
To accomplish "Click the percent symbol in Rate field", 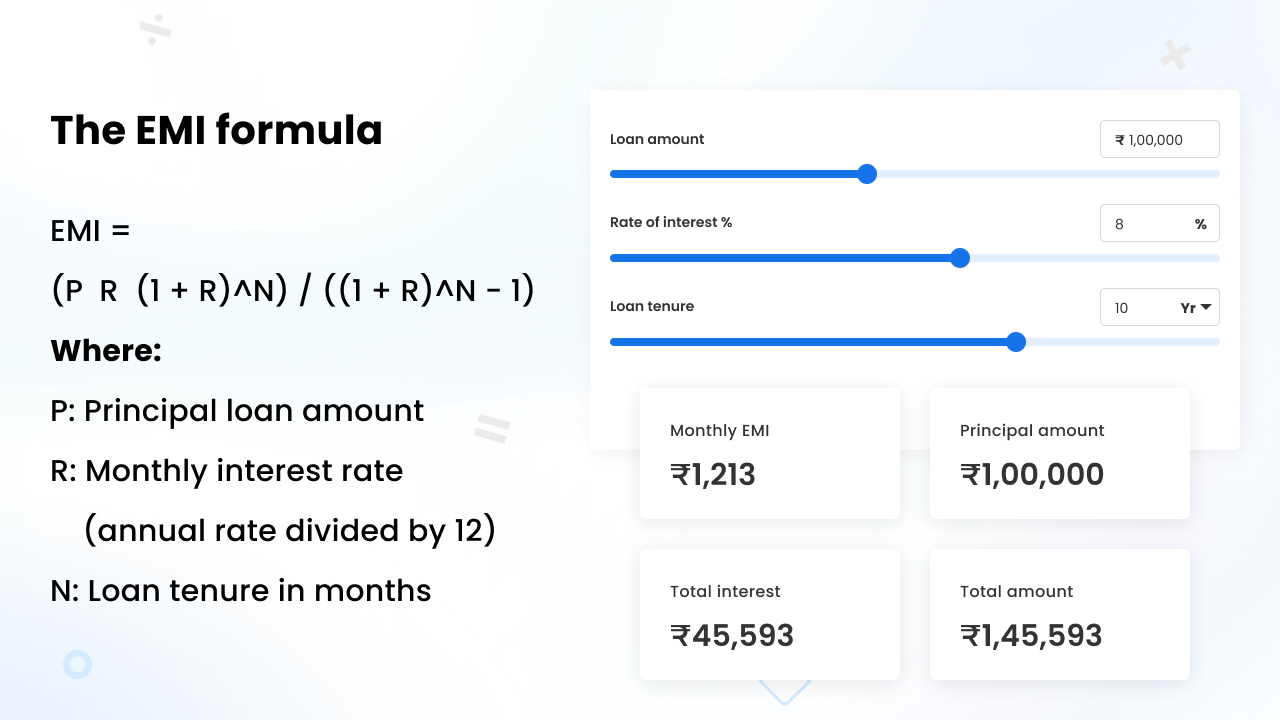I will 1201,223.
